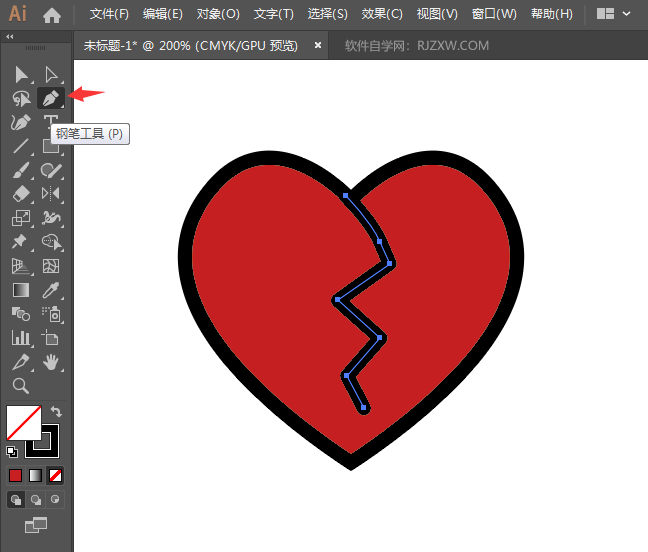Open the 文件(F) menu
648x552 pixels.
(x=109, y=14)
